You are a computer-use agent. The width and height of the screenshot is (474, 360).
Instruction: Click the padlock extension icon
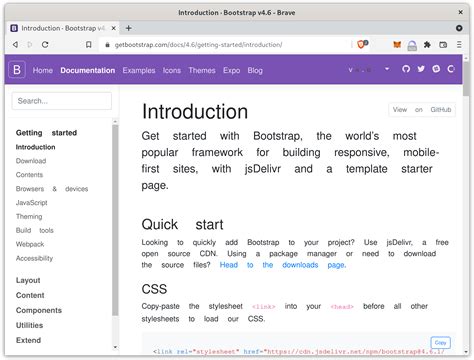coord(412,45)
